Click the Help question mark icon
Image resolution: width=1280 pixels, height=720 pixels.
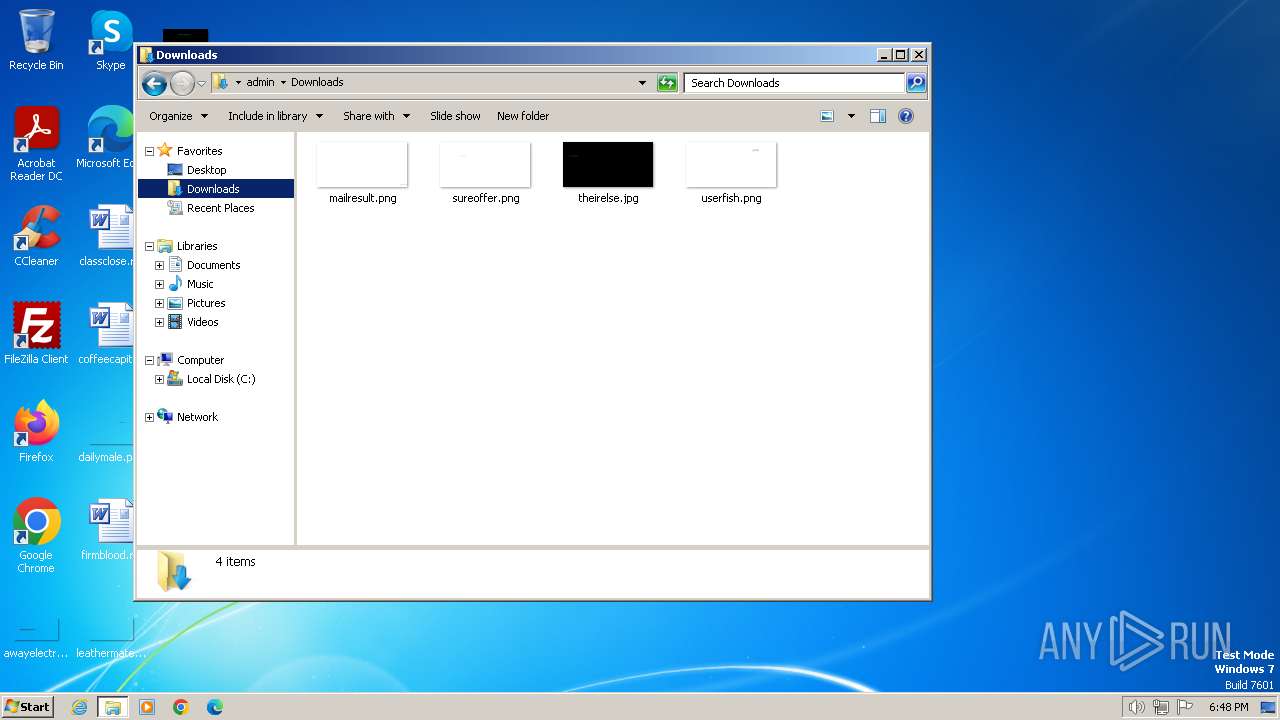point(906,116)
